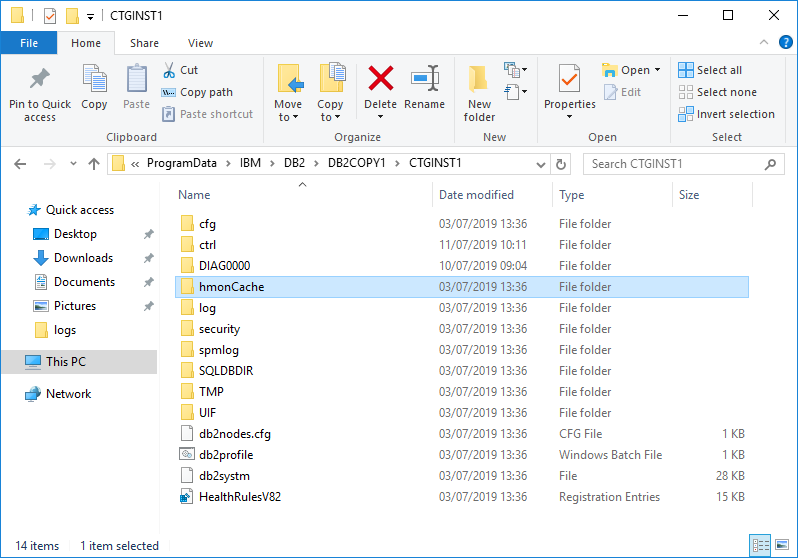
Task: Click Invert selection
Action: [x=727, y=114]
